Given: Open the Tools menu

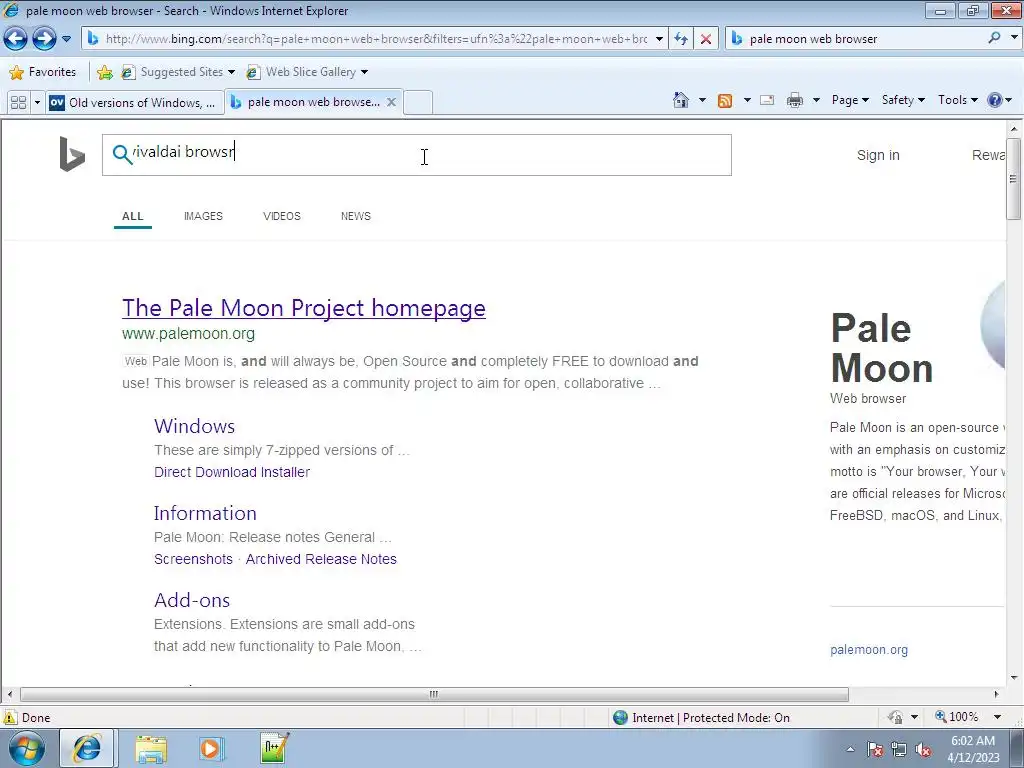Looking at the screenshot, I should [957, 100].
